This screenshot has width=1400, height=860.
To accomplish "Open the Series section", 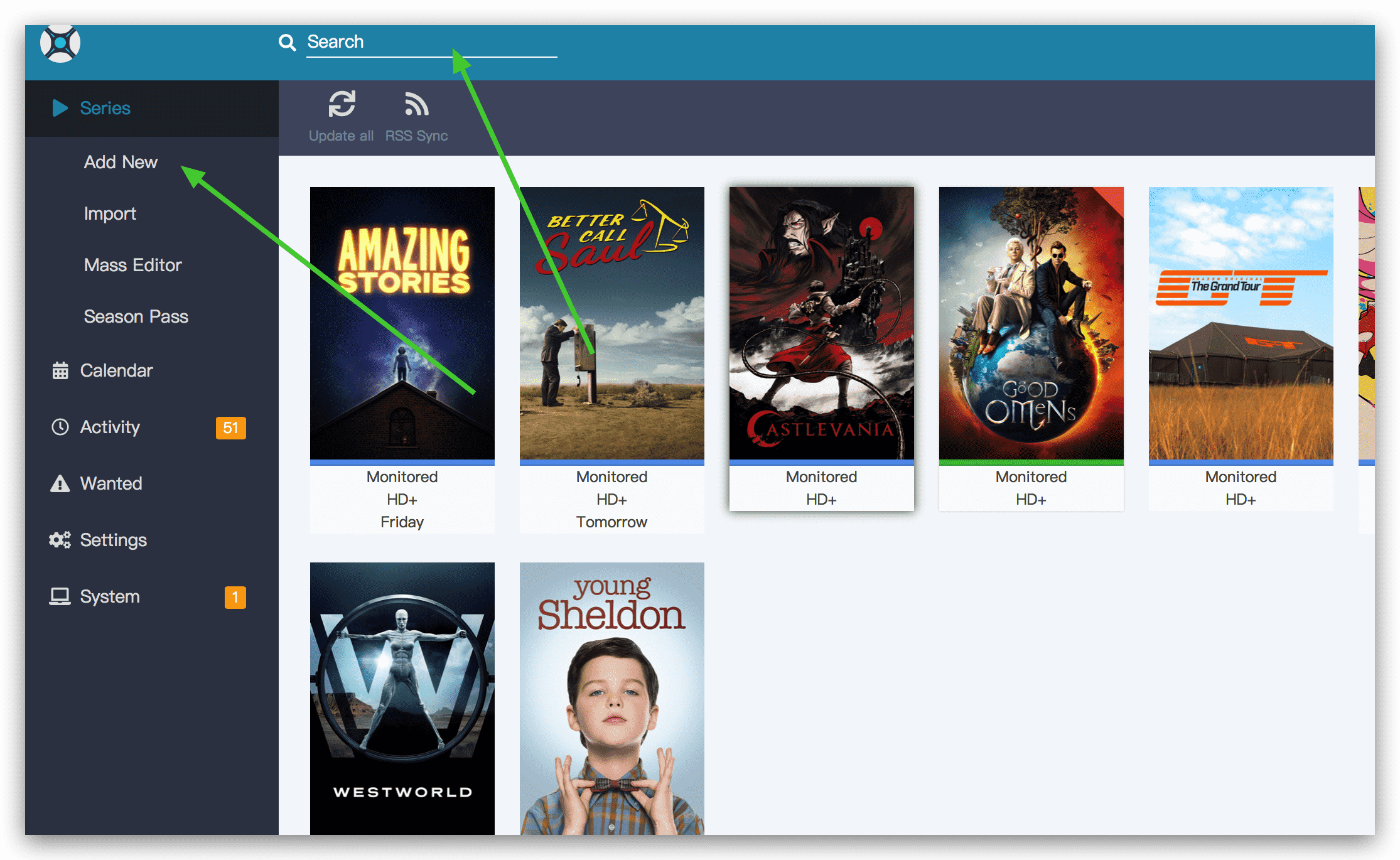I will pyautogui.click(x=105, y=108).
